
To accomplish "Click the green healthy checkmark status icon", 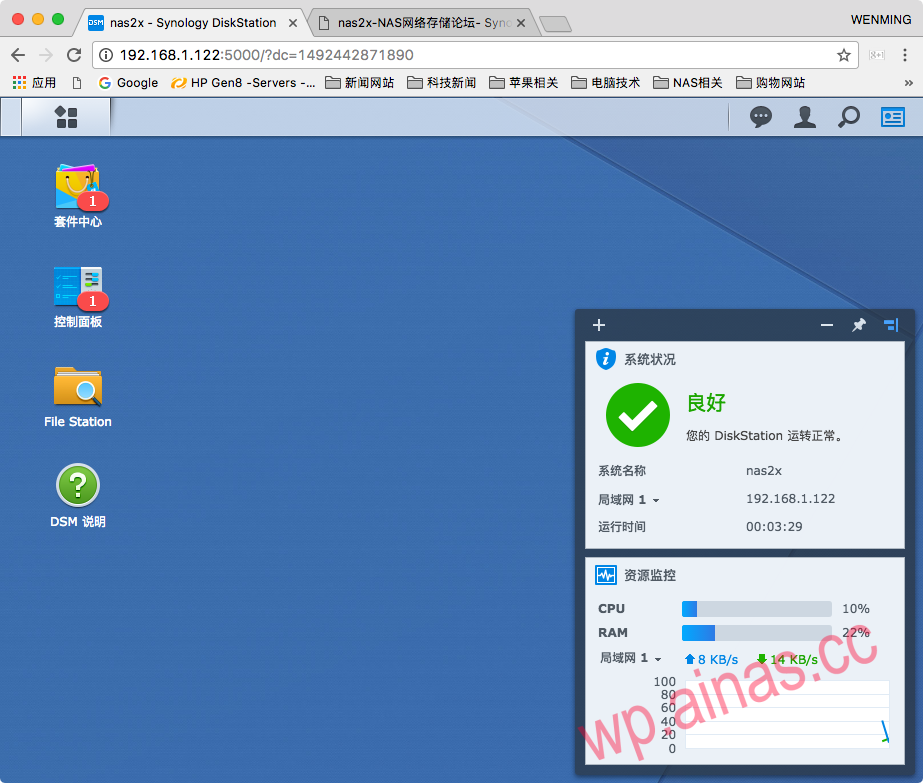I will 638,415.
